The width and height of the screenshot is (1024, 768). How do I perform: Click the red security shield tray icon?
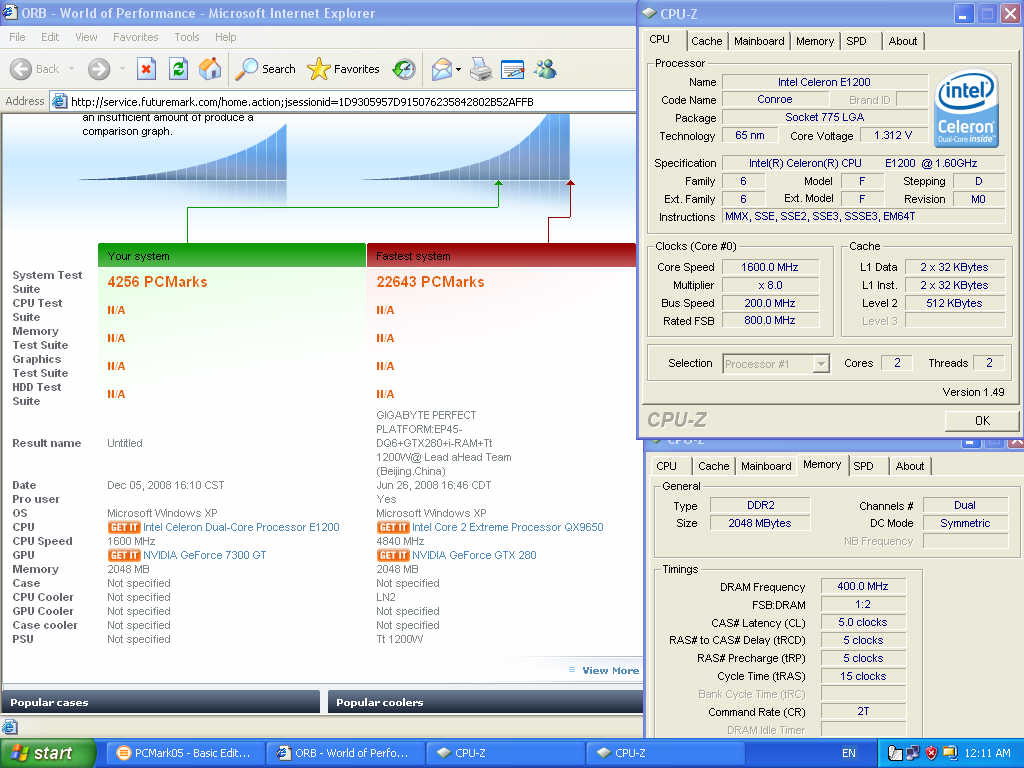[x=931, y=753]
